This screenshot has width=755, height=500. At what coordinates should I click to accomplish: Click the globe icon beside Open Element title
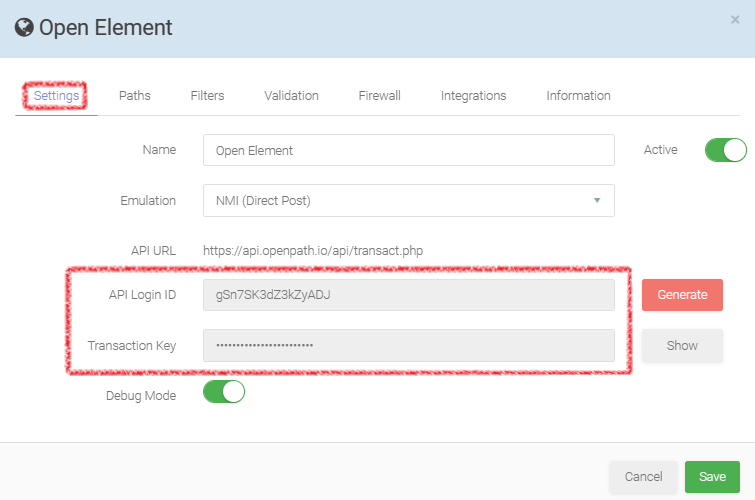(24, 28)
